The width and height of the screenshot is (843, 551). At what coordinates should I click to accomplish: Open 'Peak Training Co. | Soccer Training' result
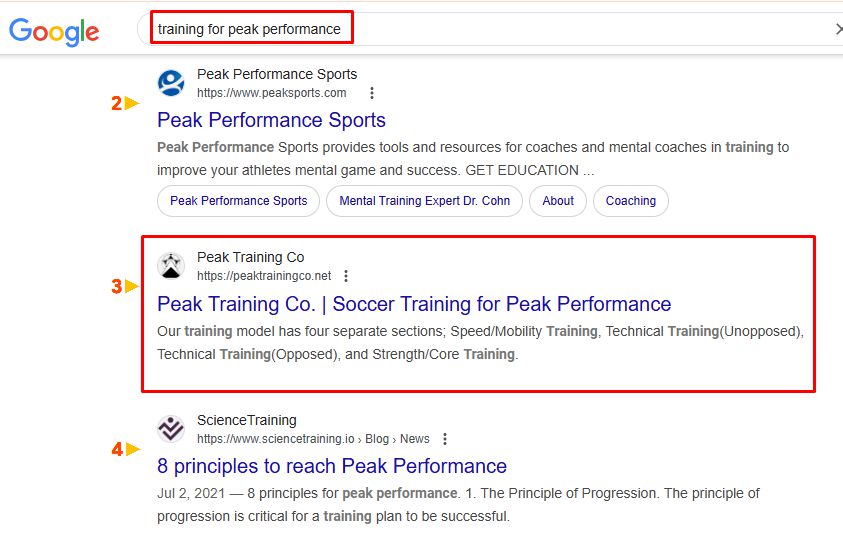click(x=414, y=304)
